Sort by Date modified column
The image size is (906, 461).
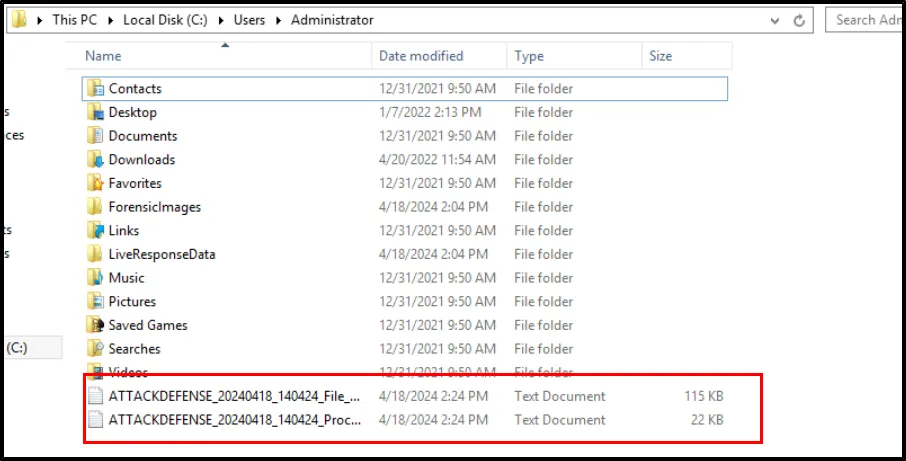coord(421,57)
